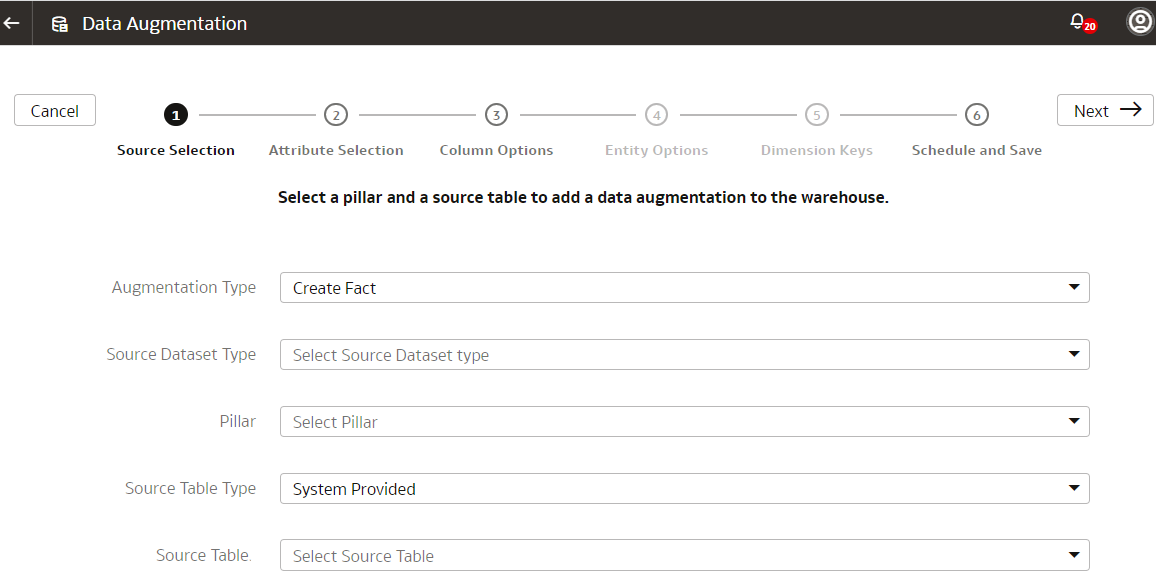
Task: Click the back arrow icon
Action: [x=12, y=23]
